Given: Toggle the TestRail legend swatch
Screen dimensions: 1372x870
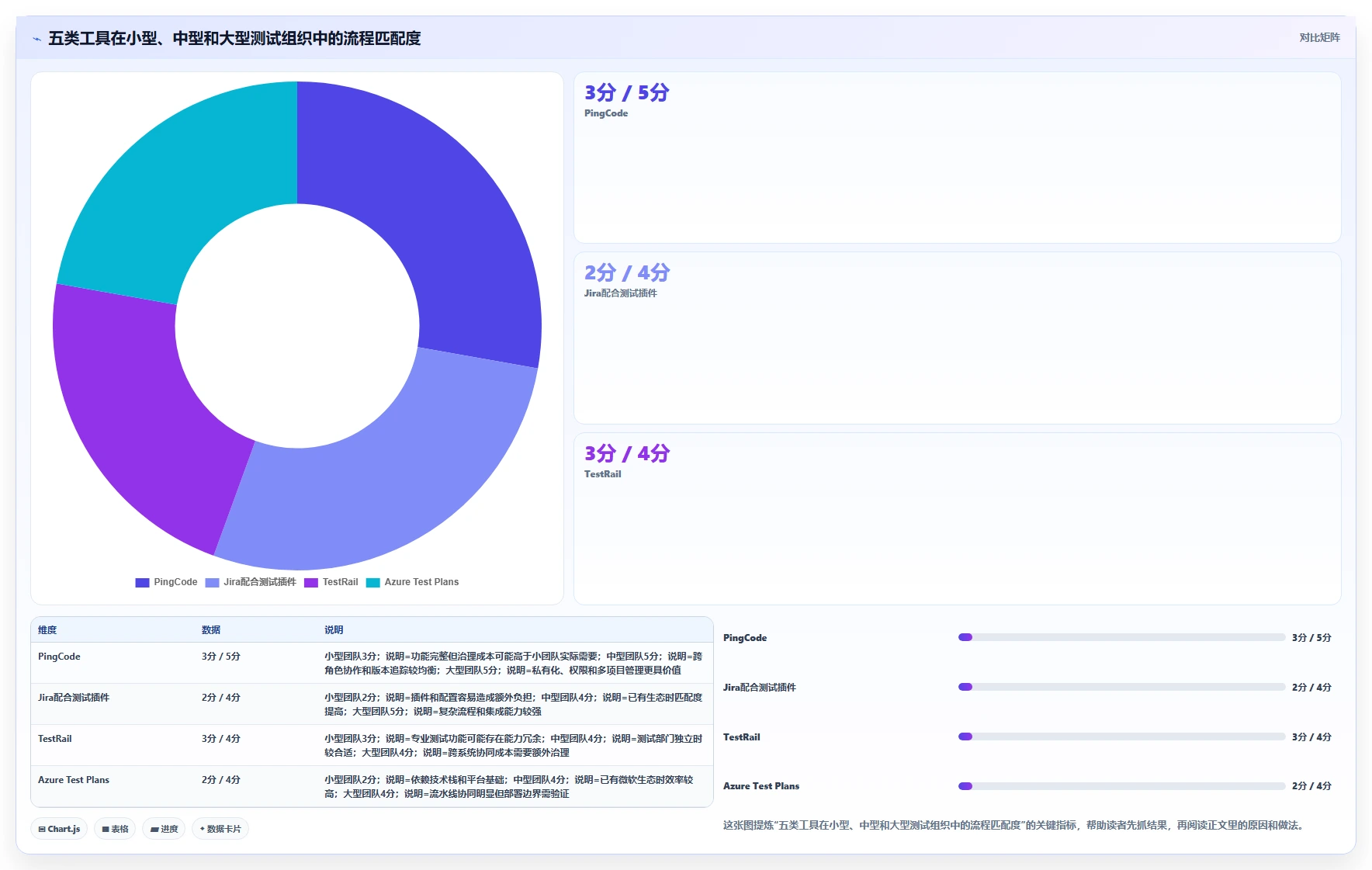Looking at the screenshot, I should coord(311,583).
